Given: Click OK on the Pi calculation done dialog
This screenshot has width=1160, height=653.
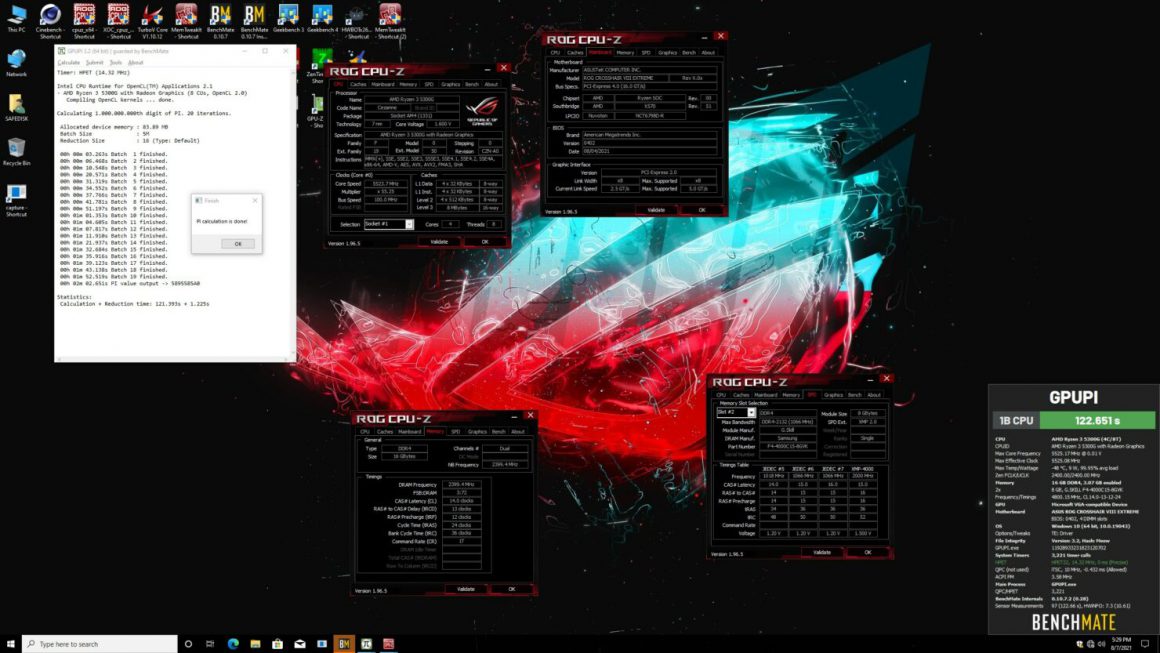Looking at the screenshot, I should (238, 242).
